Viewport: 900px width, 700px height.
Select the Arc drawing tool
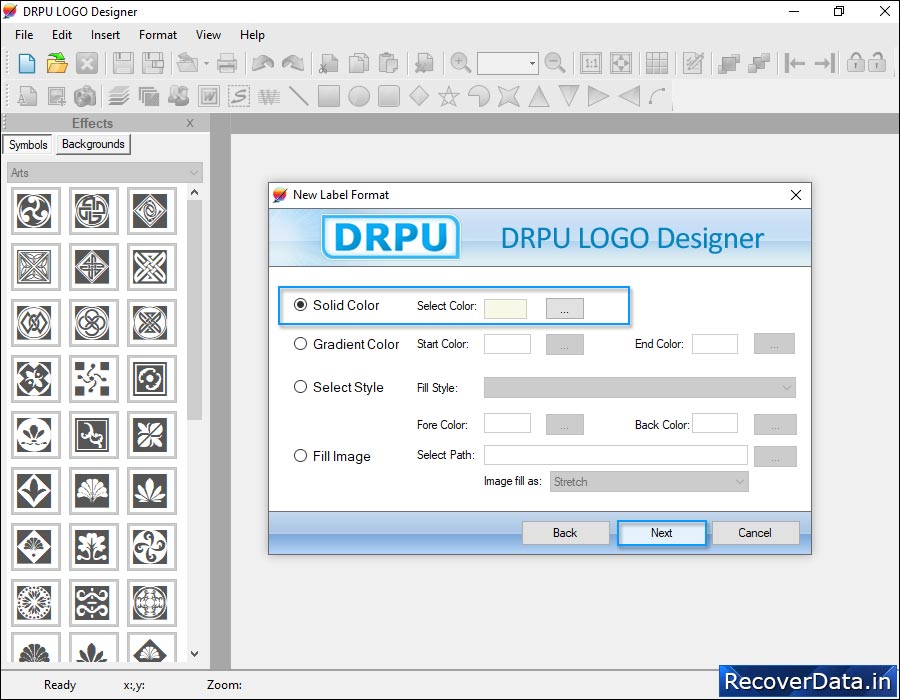click(x=657, y=96)
